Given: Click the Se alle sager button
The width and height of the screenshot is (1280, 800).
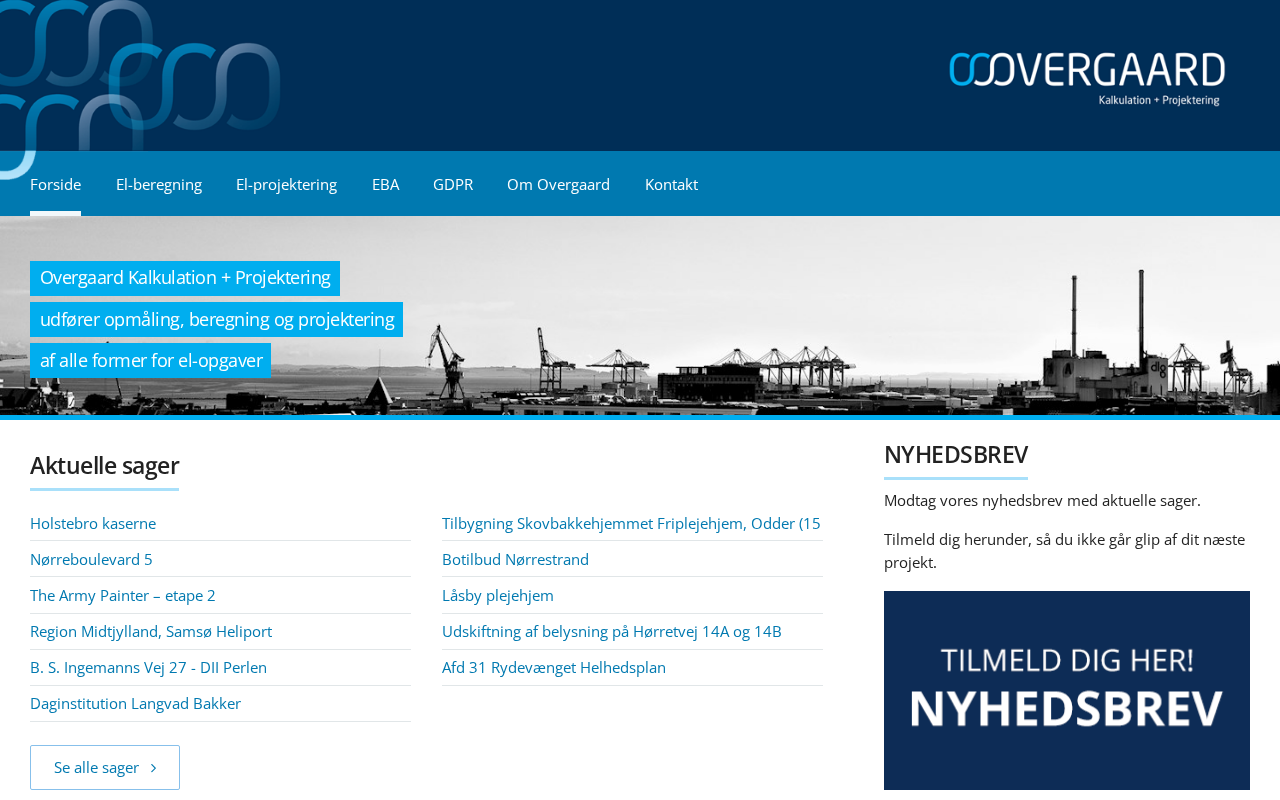Looking at the screenshot, I should [x=105, y=767].
